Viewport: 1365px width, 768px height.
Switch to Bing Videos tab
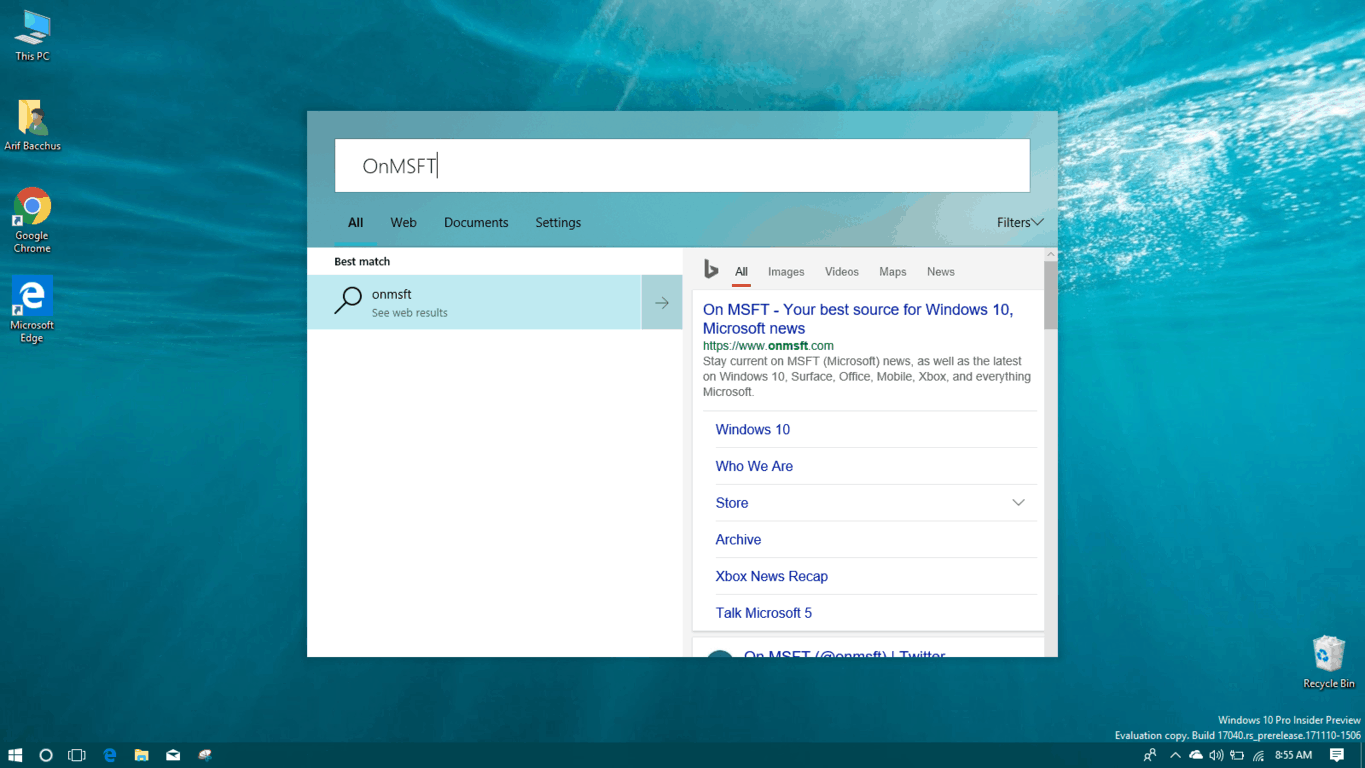coord(842,272)
